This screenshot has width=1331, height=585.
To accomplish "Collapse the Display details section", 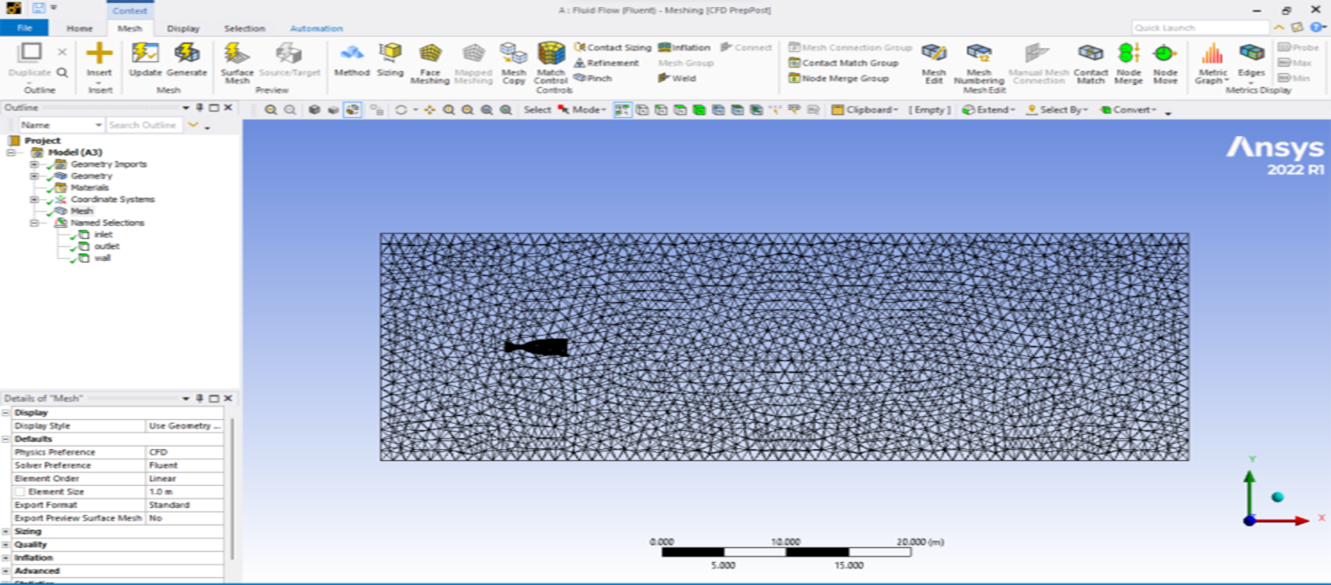I will coord(6,412).
